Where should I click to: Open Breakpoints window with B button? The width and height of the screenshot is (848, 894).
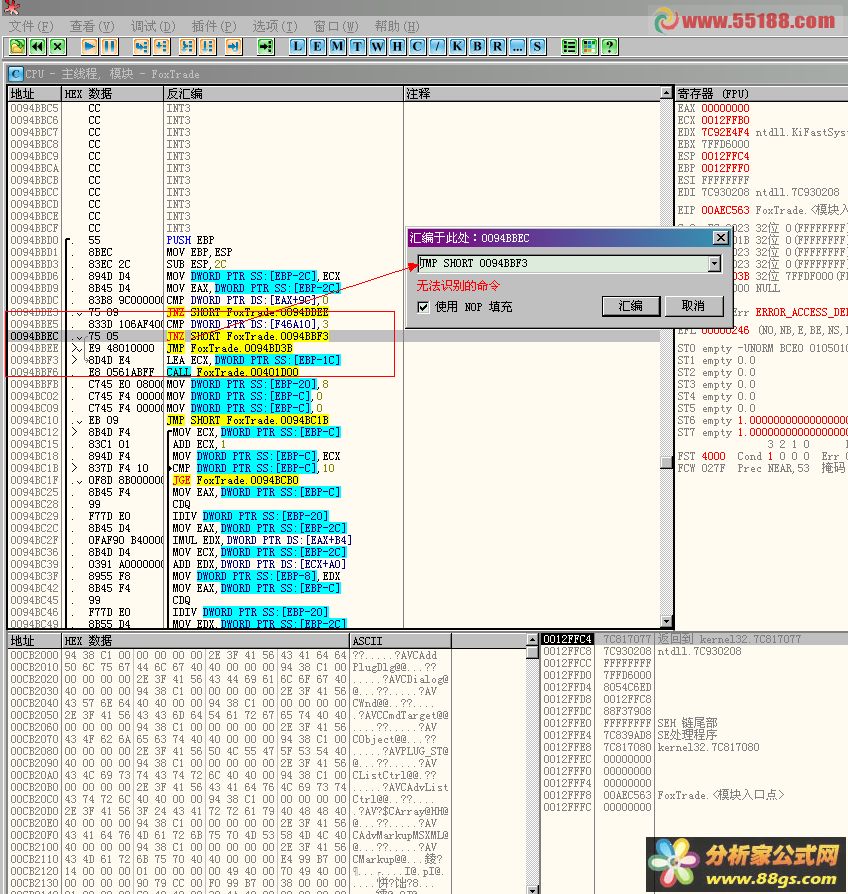(x=477, y=47)
